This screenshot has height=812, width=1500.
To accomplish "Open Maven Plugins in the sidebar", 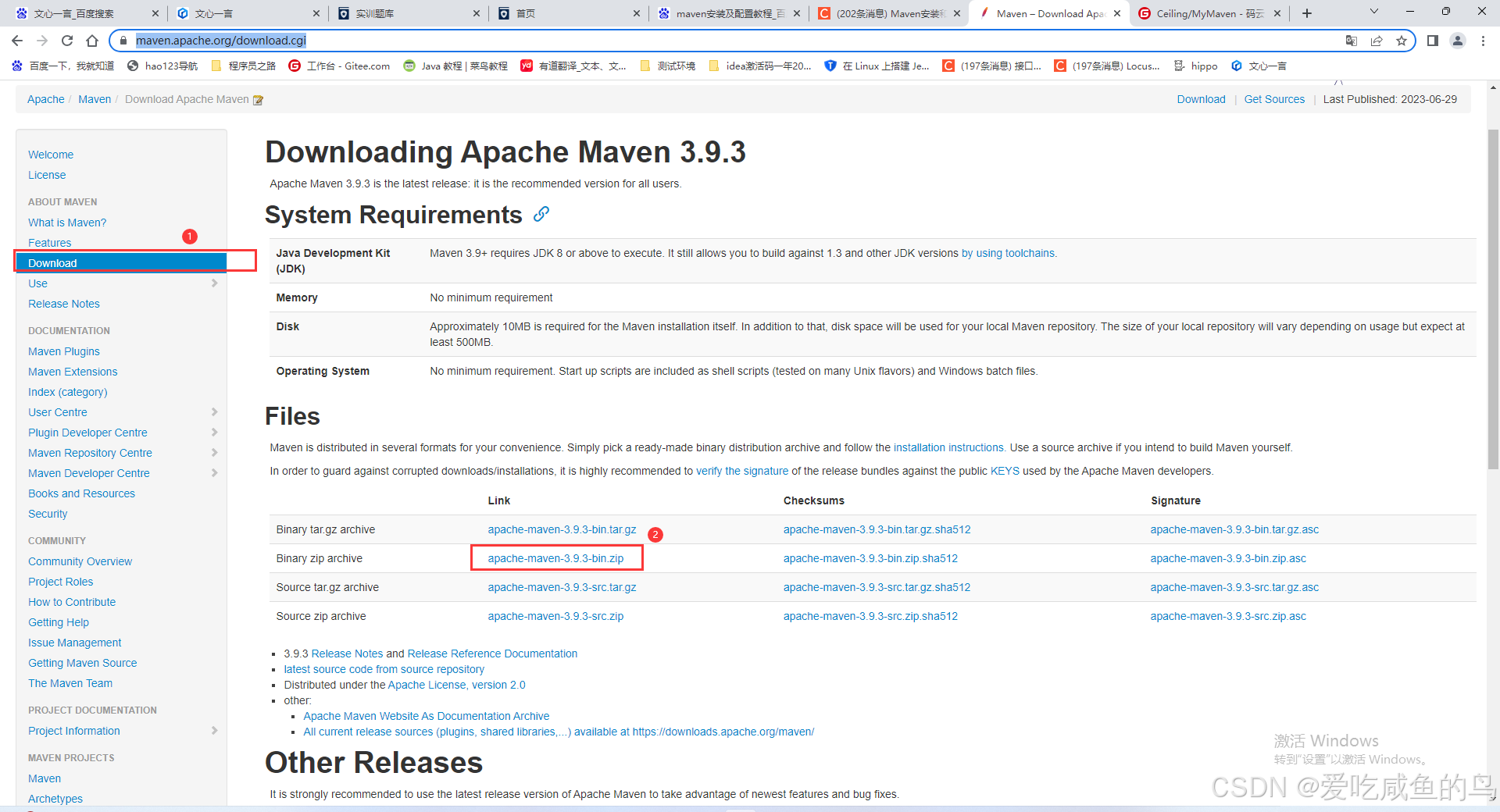I will tap(64, 351).
